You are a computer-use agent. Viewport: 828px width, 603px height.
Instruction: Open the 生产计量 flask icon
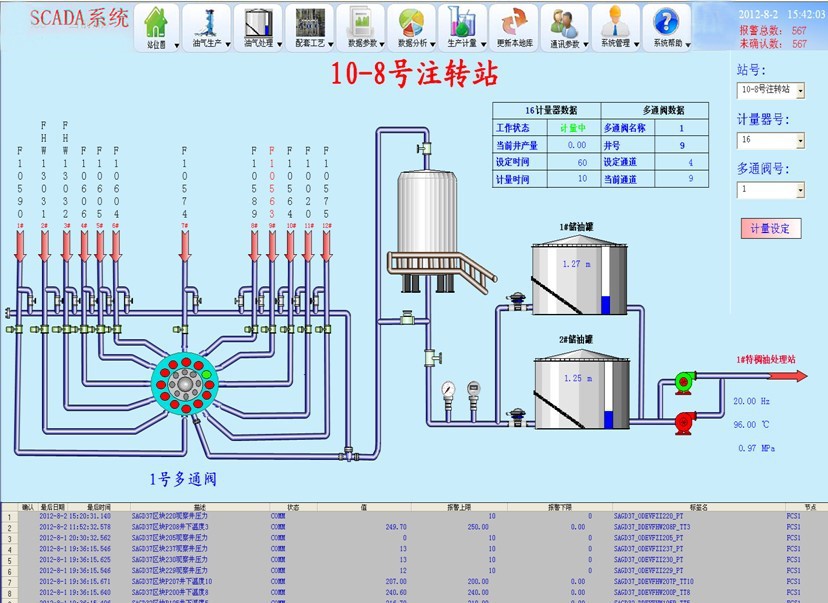tap(462, 24)
